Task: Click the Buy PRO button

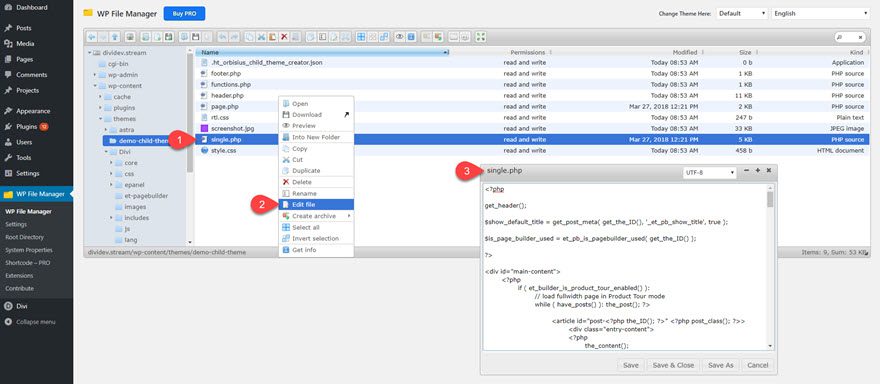Action: point(184,13)
